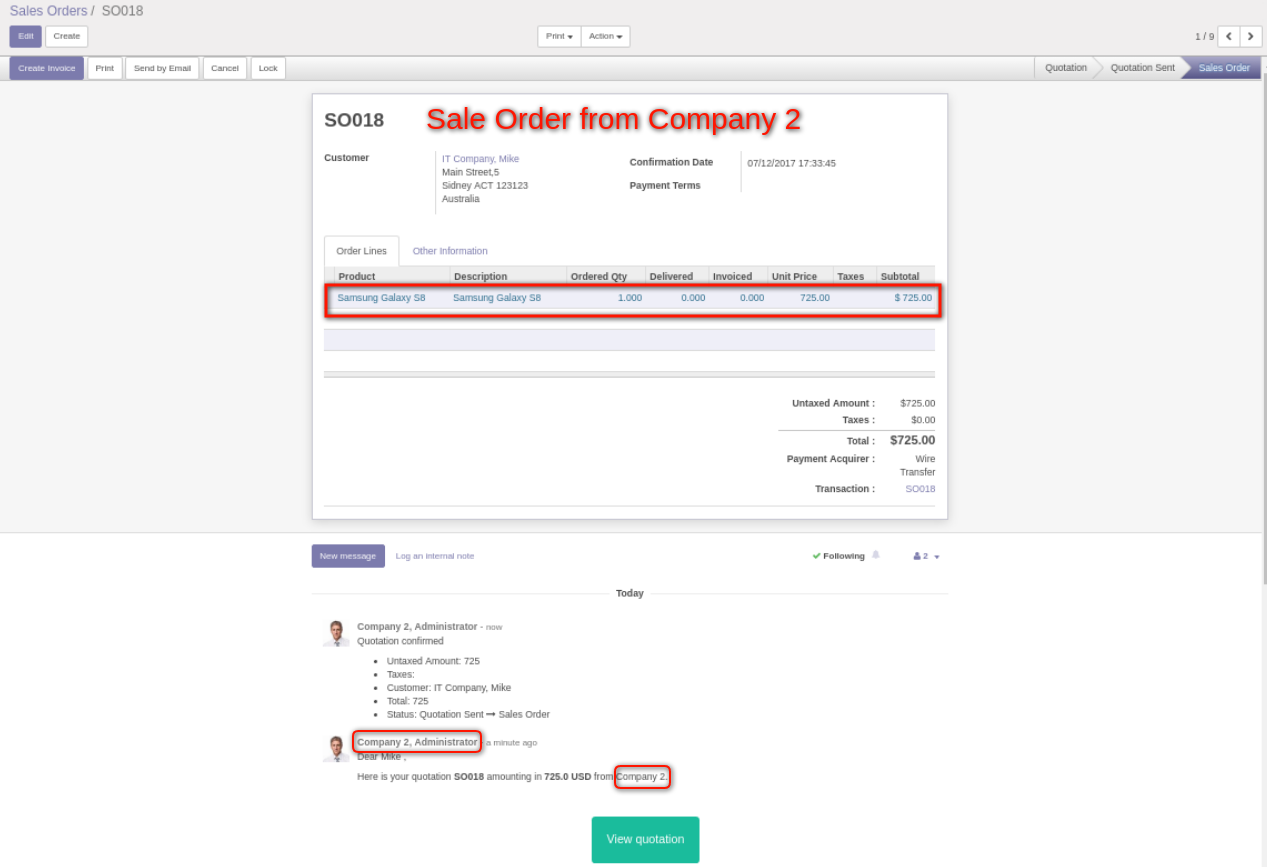This screenshot has height=867, width=1267.
Task: Click the green View quotation button
Action: pyautogui.click(x=645, y=839)
